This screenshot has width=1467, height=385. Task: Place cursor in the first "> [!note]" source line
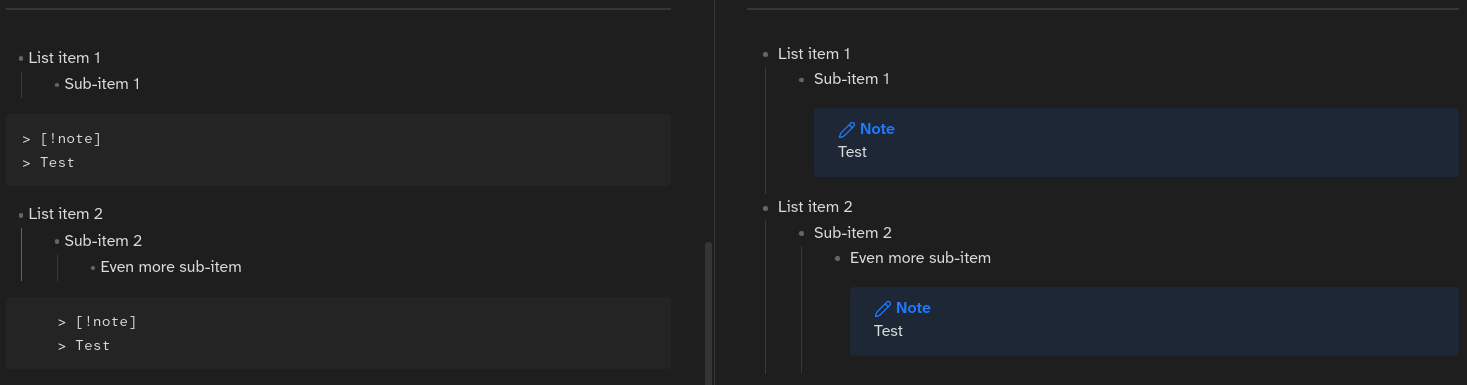[x=62, y=139]
